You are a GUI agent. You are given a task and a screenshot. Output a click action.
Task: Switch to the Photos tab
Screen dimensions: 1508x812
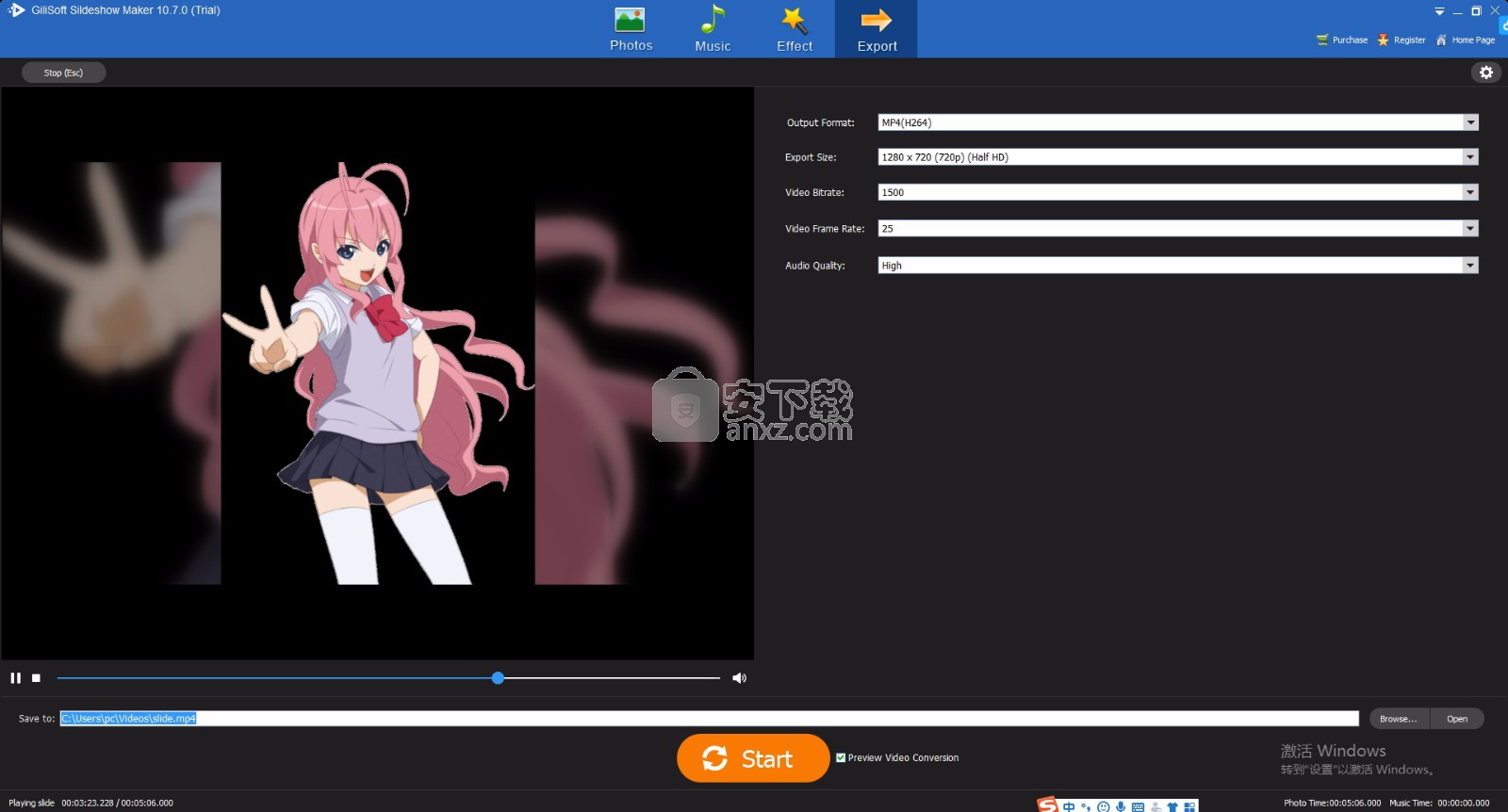[x=631, y=29]
